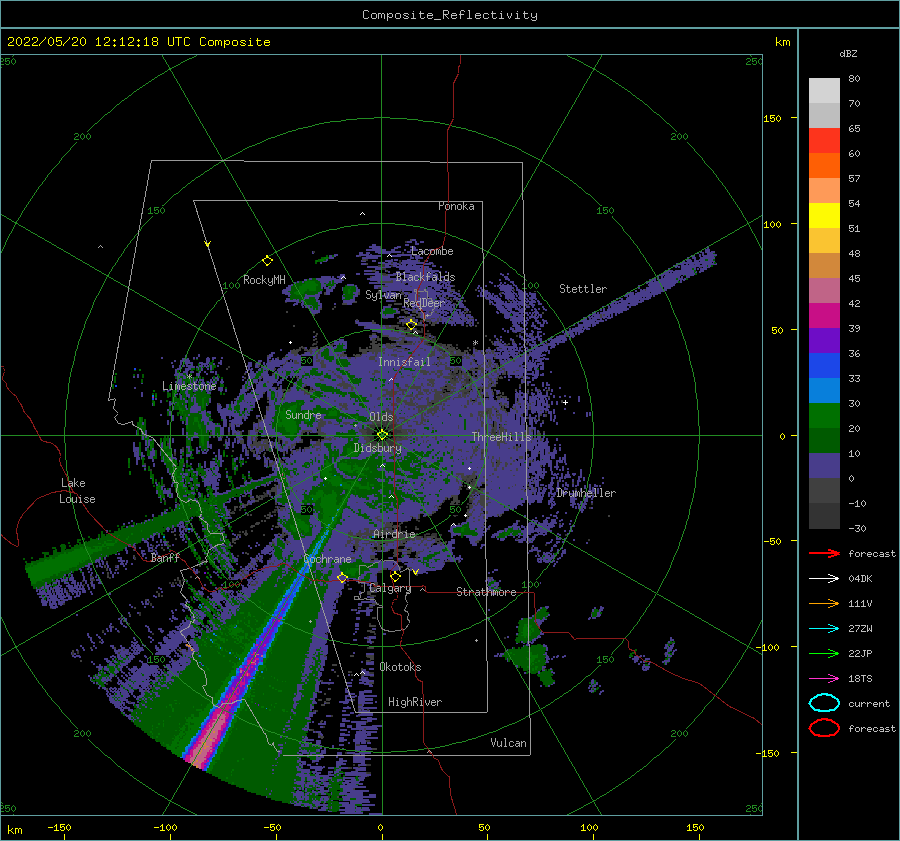Click the RockyMH label
The width and height of the screenshot is (900, 841).
[264, 280]
